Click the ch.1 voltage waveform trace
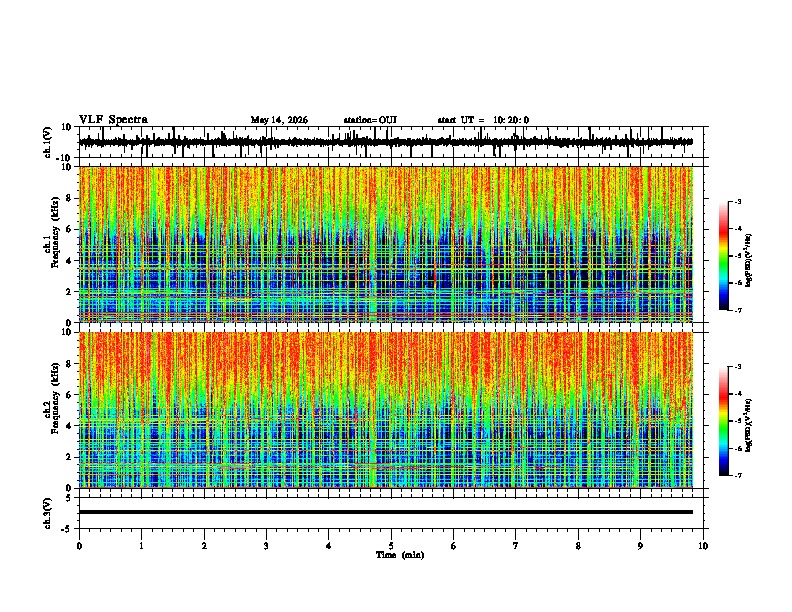Viewport: 792px width, 612px height. pyautogui.click(x=386, y=142)
